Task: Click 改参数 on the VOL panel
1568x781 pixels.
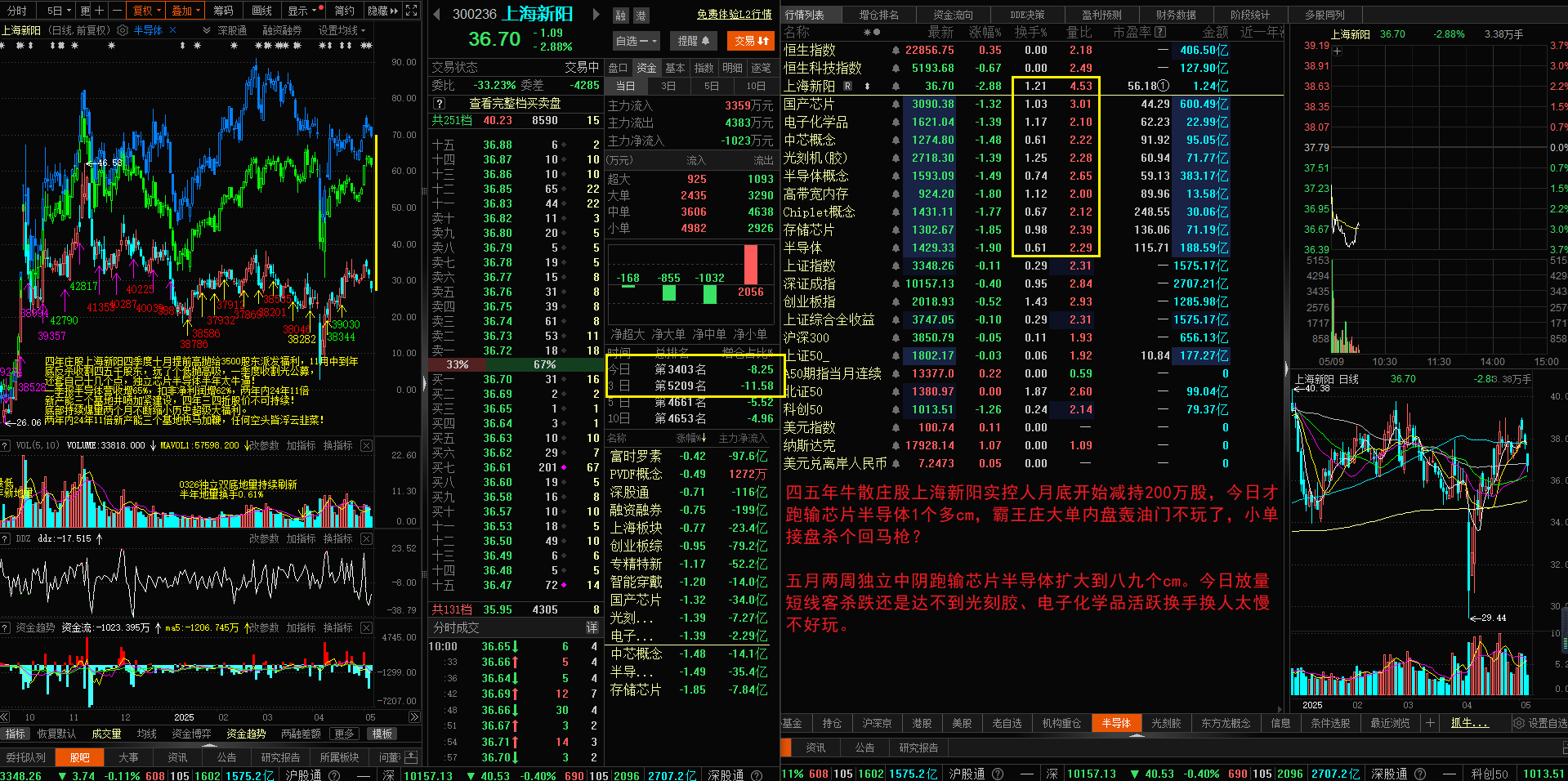Action: pos(264,445)
